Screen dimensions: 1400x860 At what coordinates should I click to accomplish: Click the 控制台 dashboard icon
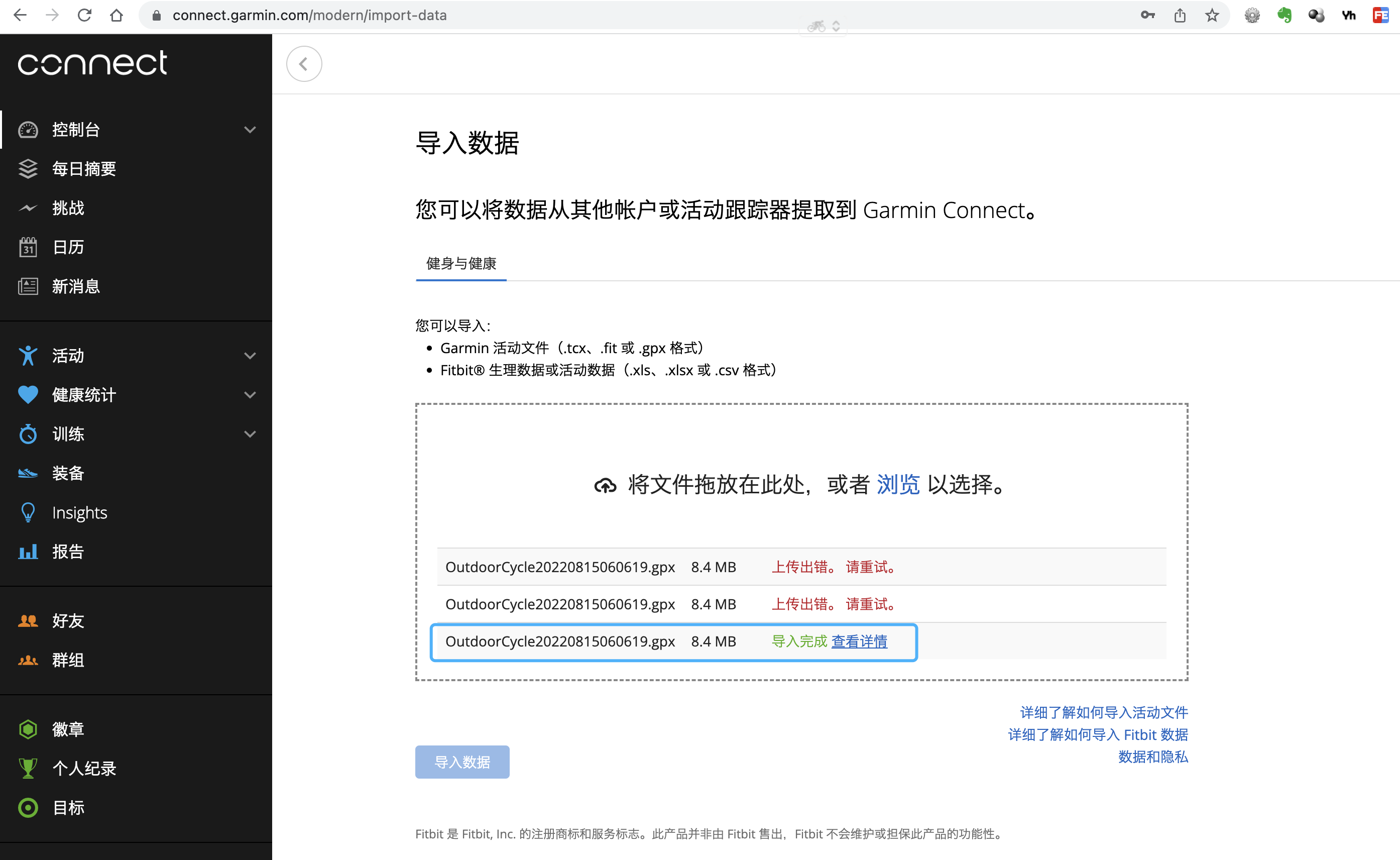(x=27, y=128)
